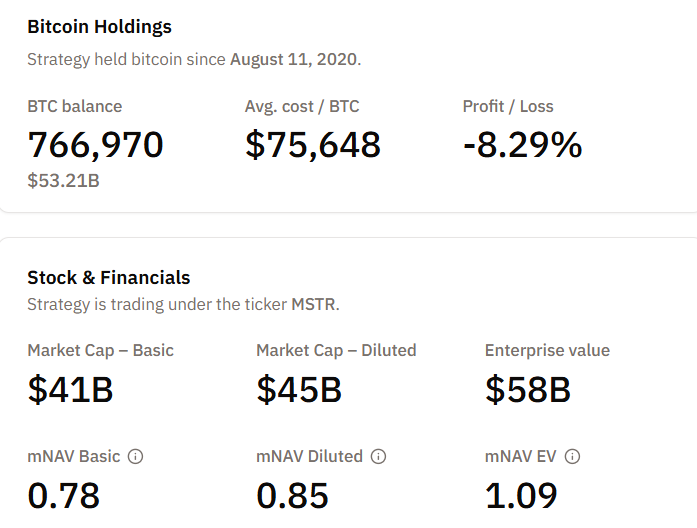The height and width of the screenshot is (528, 697).
Task: Click the $53.21B balance value
Action: click(63, 181)
